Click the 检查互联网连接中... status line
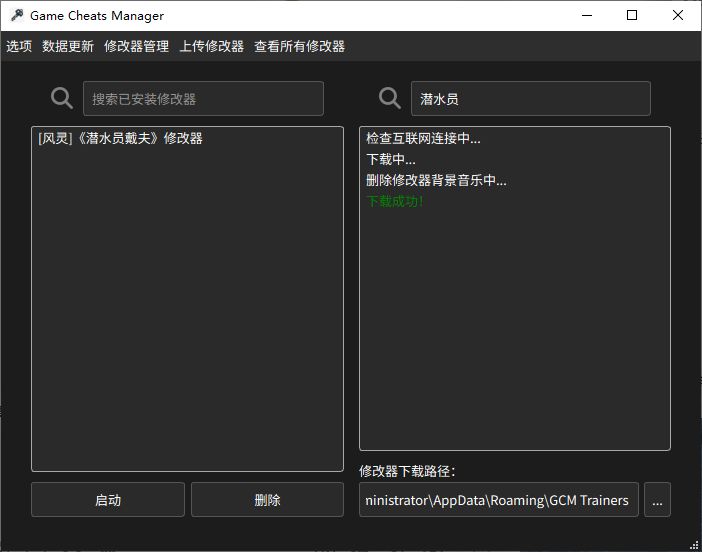The width and height of the screenshot is (702, 552). tap(423, 138)
